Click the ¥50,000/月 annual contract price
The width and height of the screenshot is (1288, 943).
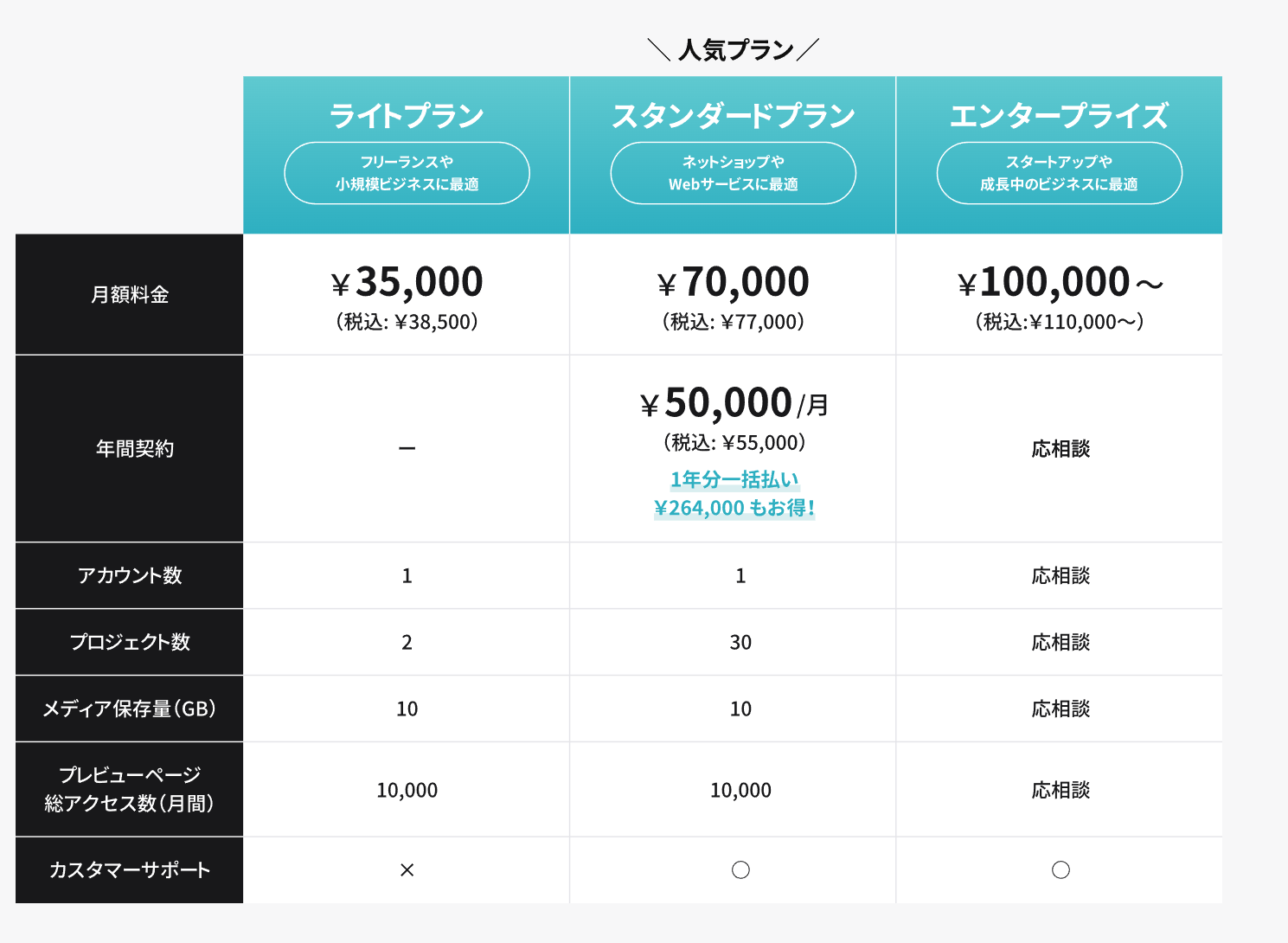click(734, 403)
